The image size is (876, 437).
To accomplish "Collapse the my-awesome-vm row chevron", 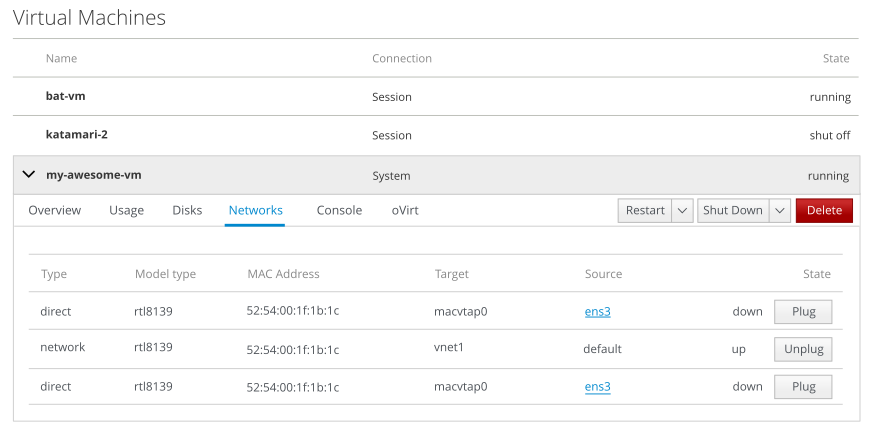I will (x=28, y=174).
